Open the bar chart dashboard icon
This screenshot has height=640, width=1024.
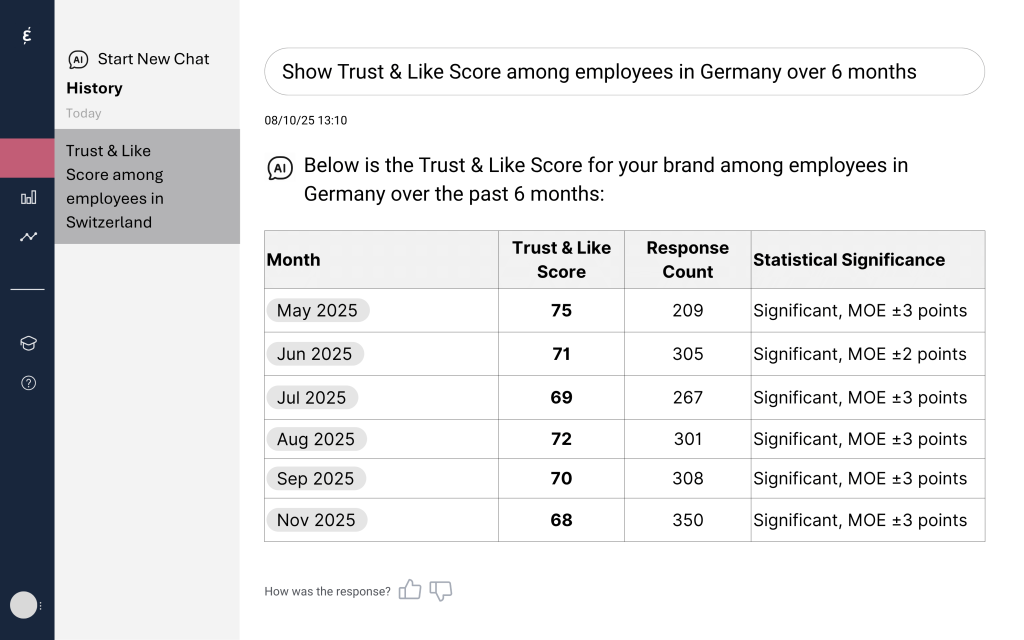coord(28,197)
